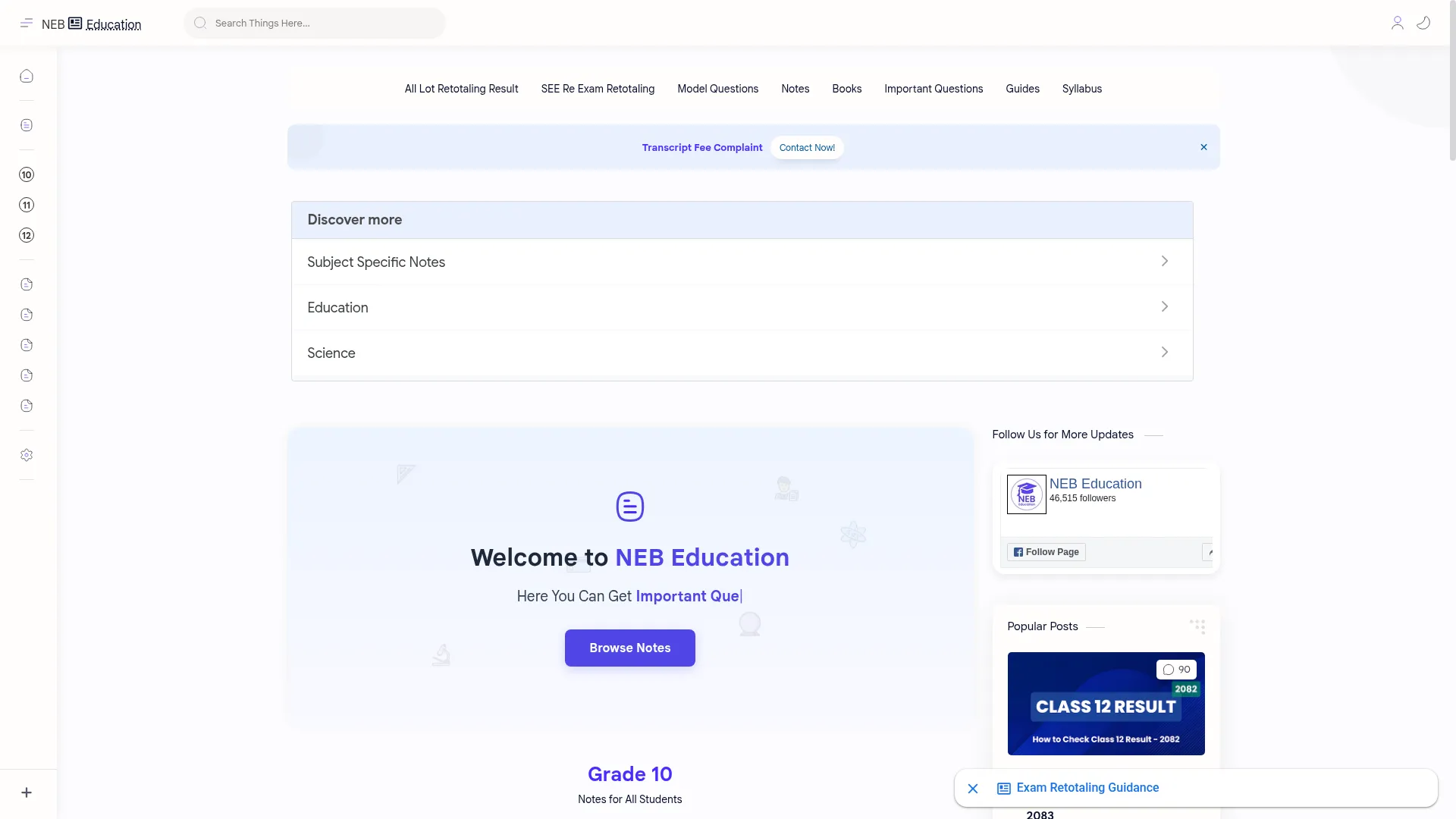The width and height of the screenshot is (1456, 819).
Task: Click the NEB Education Facebook page logo
Action: 1027,494
